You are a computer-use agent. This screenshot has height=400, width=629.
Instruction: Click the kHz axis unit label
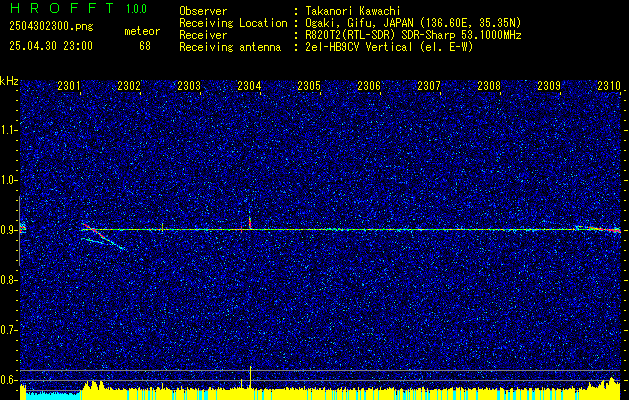pos(9,81)
